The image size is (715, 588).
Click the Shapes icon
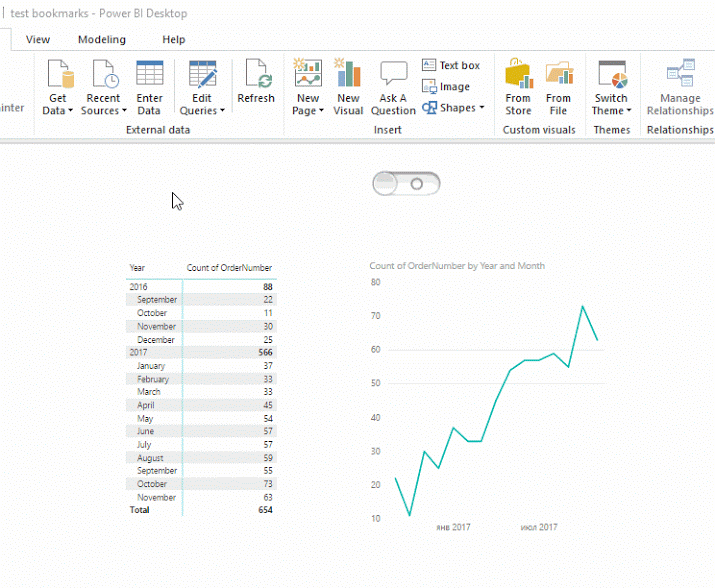pyautogui.click(x=429, y=108)
